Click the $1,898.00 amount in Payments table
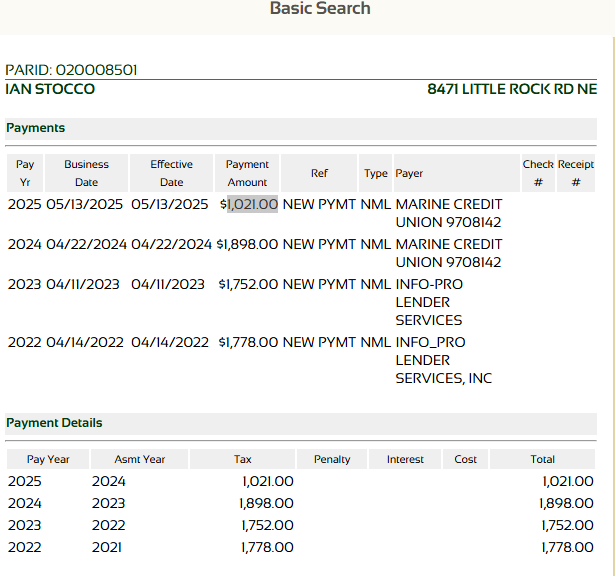This screenshot has height=576, width=615. click(248, 244)
